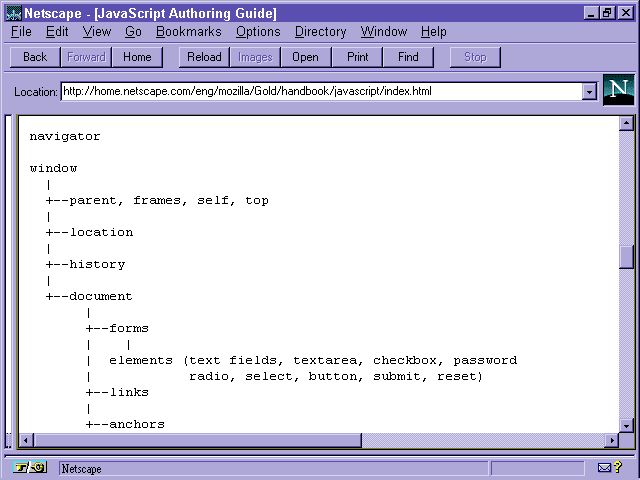The width and height of the screenshot is (640, 480).
Task: Minimize the Netscape window
Action: 590,13
